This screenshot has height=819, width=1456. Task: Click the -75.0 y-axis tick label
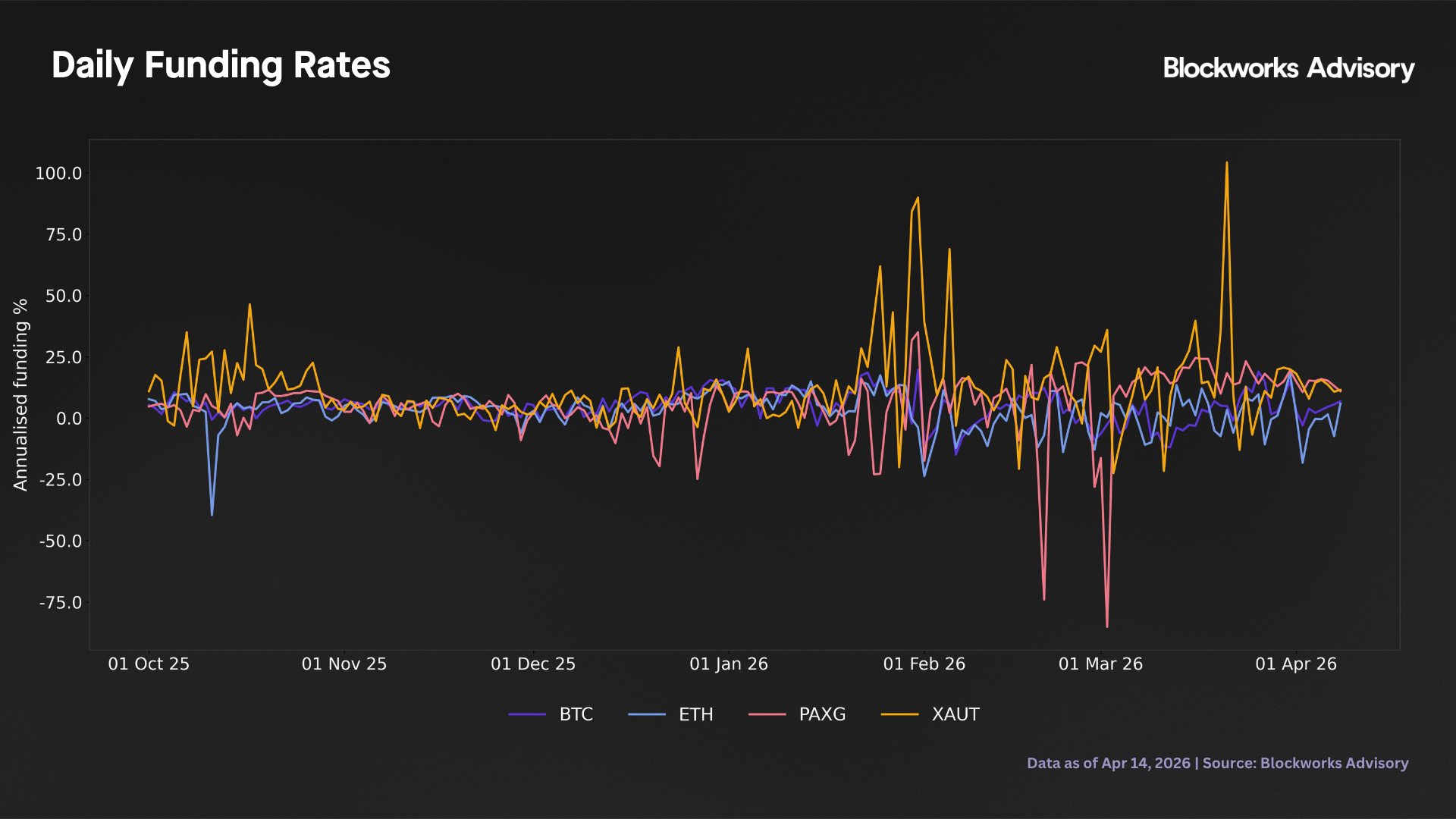(61, 603)
